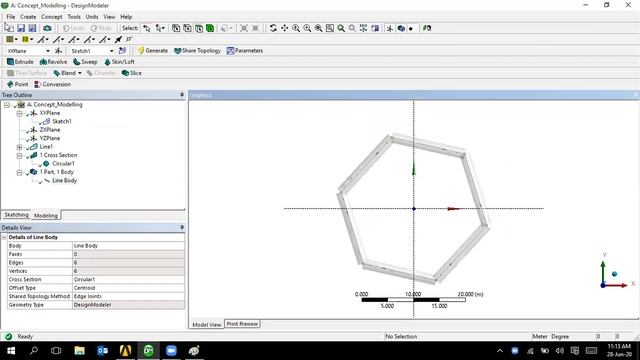Image resolution: width=640 pixels, height=360 pixels.
Task: Click the Sweep tool
Action: tap(85, 62)
